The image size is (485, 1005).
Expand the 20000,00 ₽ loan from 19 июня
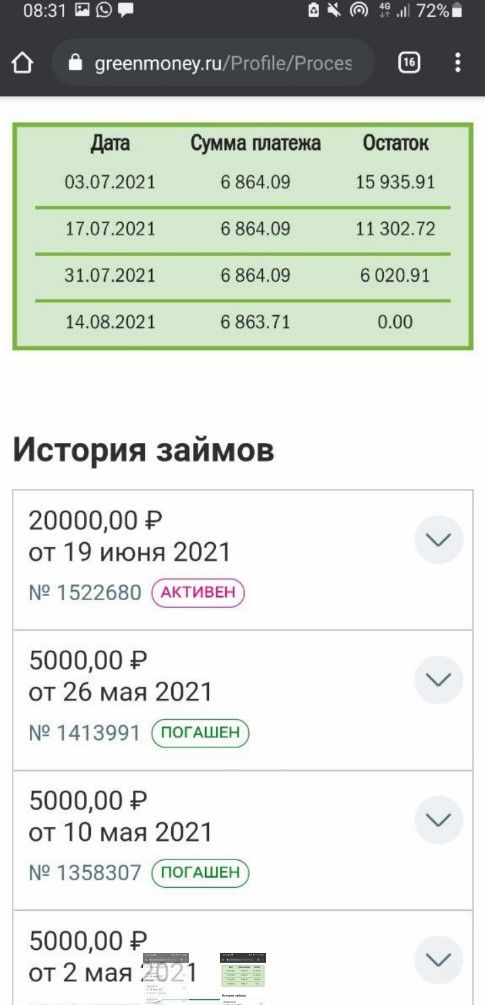439,540
